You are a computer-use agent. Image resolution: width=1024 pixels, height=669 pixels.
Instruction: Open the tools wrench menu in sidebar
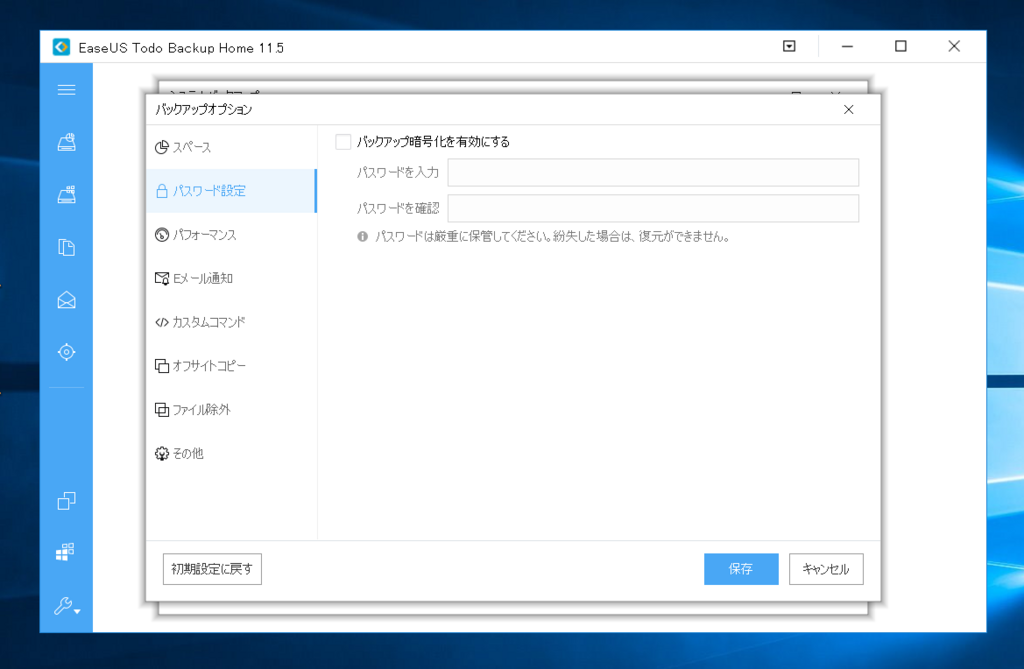pos(67,606)
